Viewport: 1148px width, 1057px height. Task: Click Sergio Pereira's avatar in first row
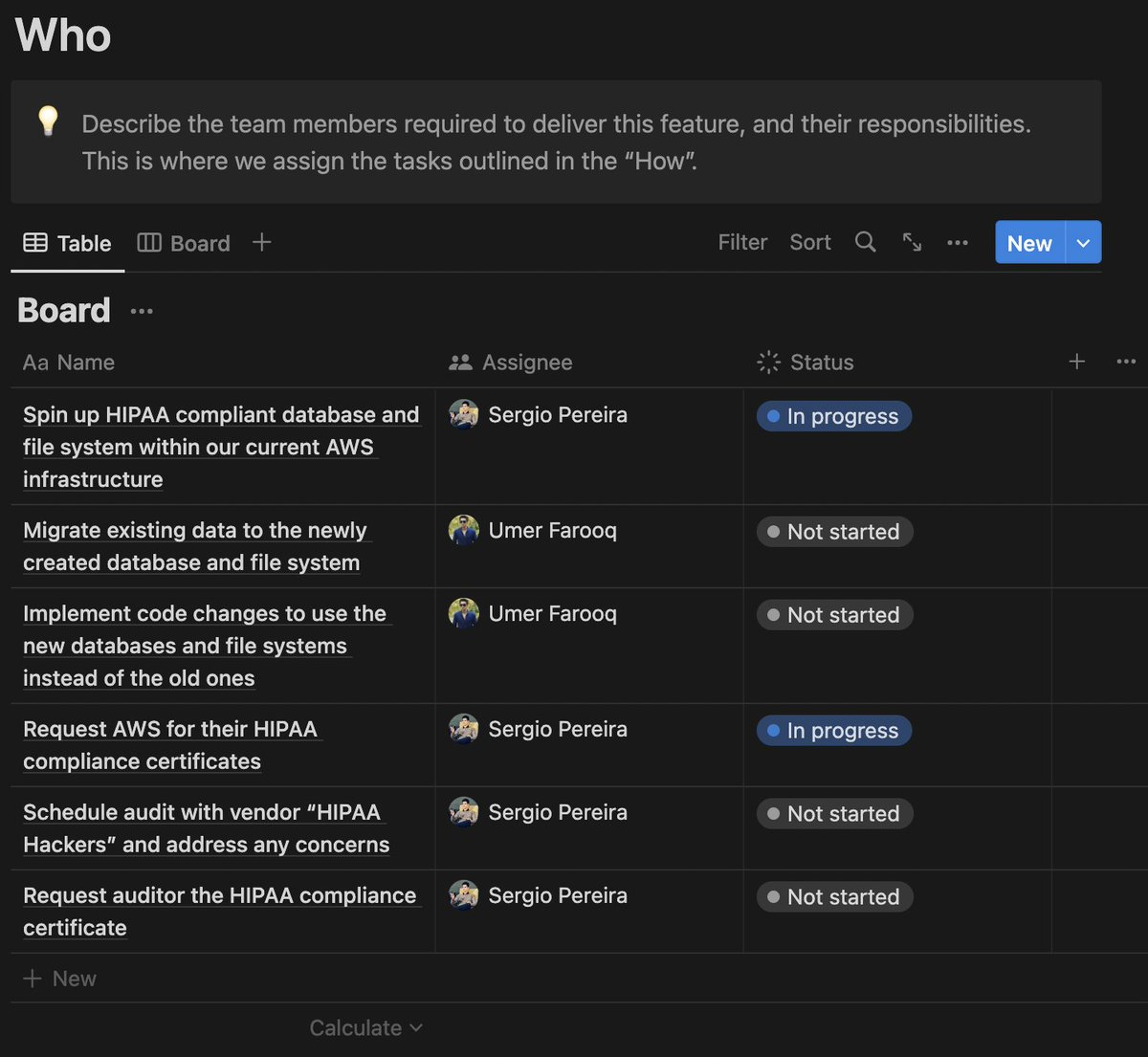click(464, 414)
